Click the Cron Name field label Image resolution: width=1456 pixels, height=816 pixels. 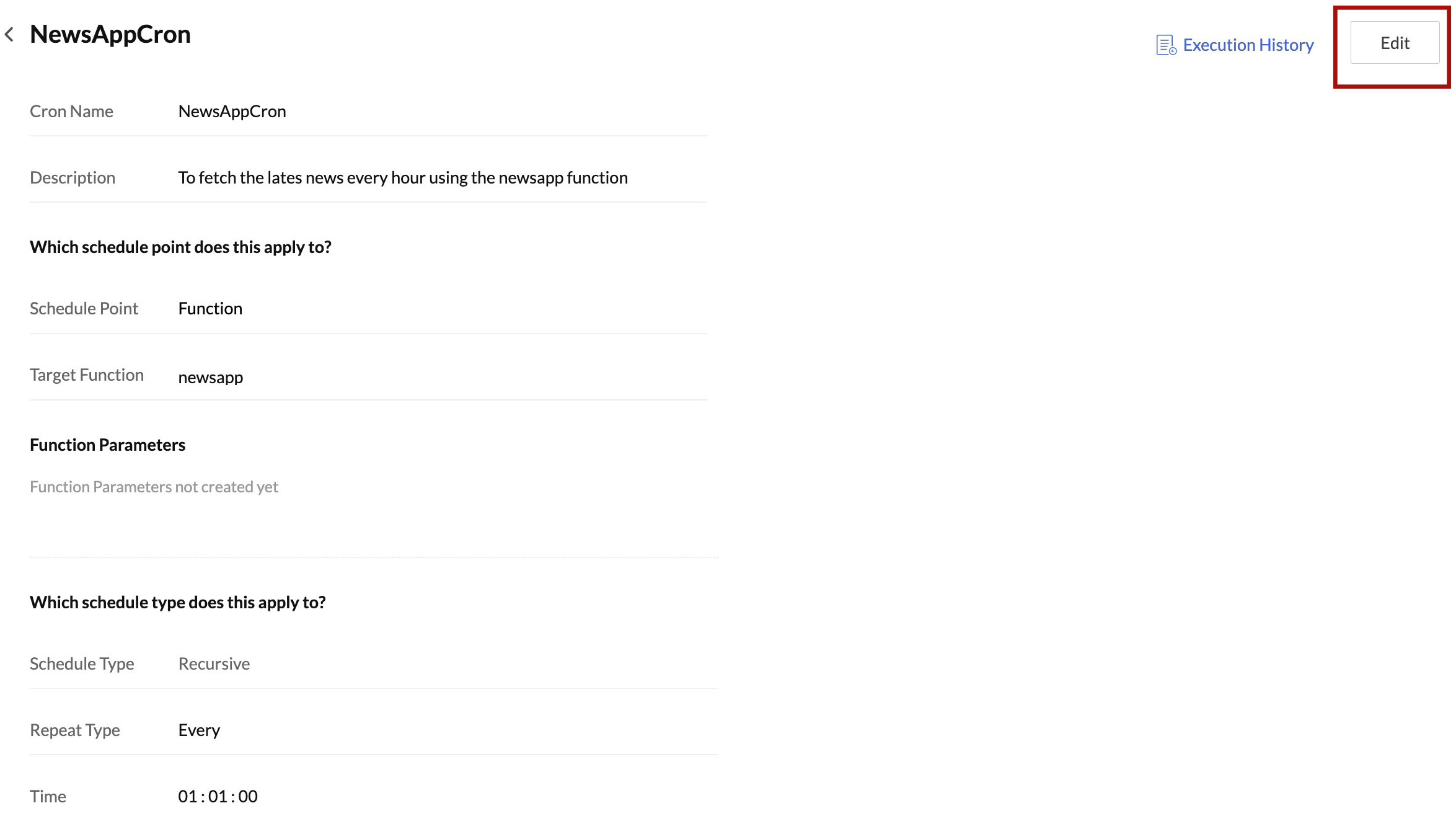(x=71, y=112)
